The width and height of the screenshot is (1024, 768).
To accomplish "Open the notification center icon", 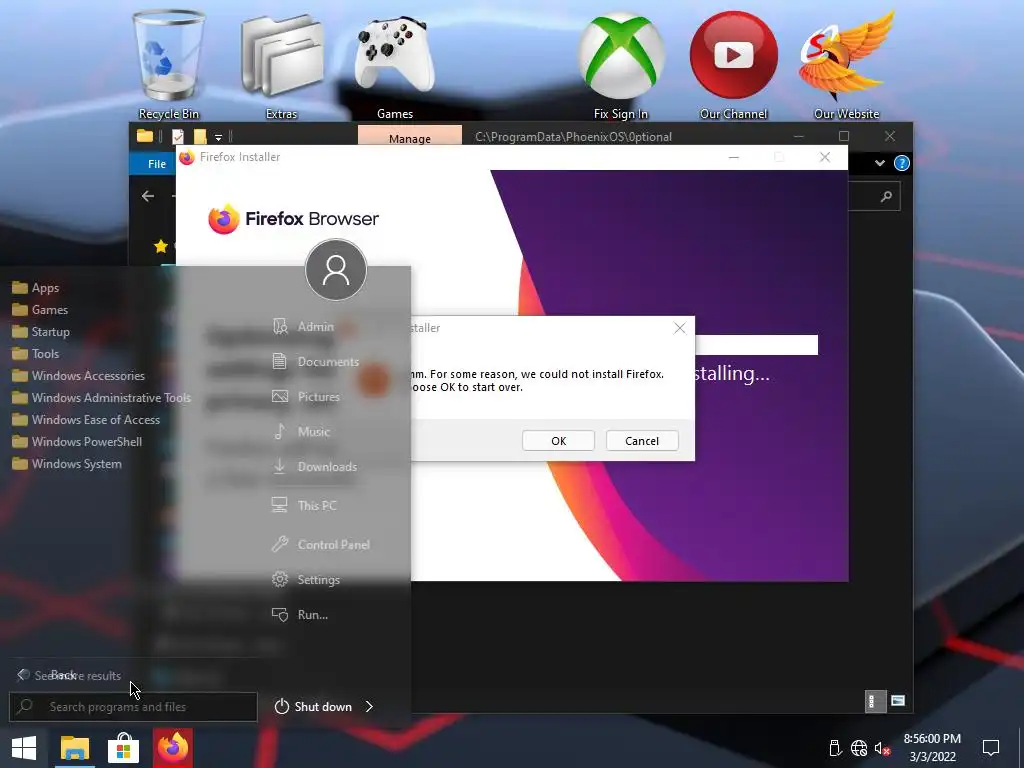I will [991, 748].
